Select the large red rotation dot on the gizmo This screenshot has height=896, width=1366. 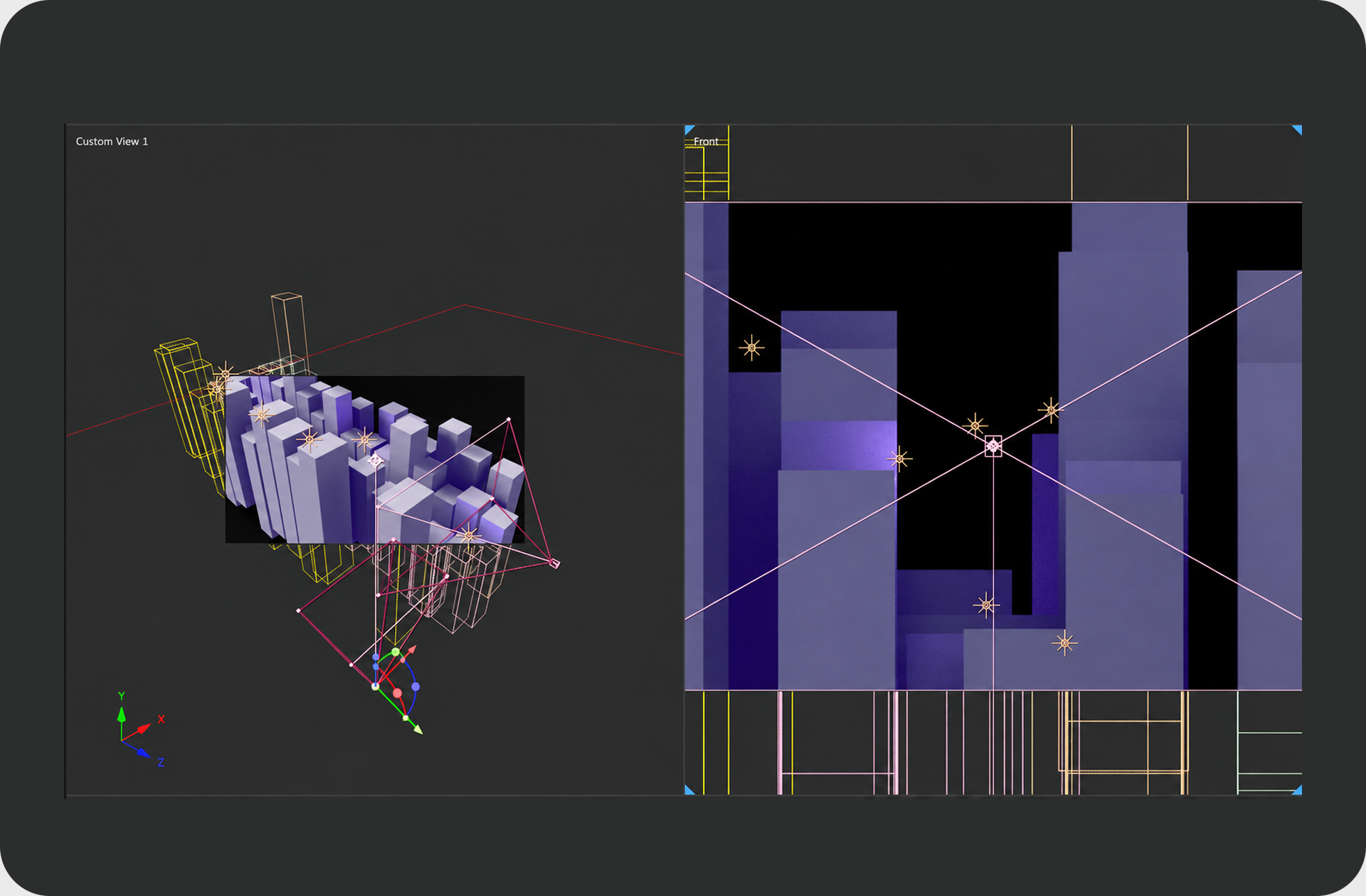click(x=397, y=693)
